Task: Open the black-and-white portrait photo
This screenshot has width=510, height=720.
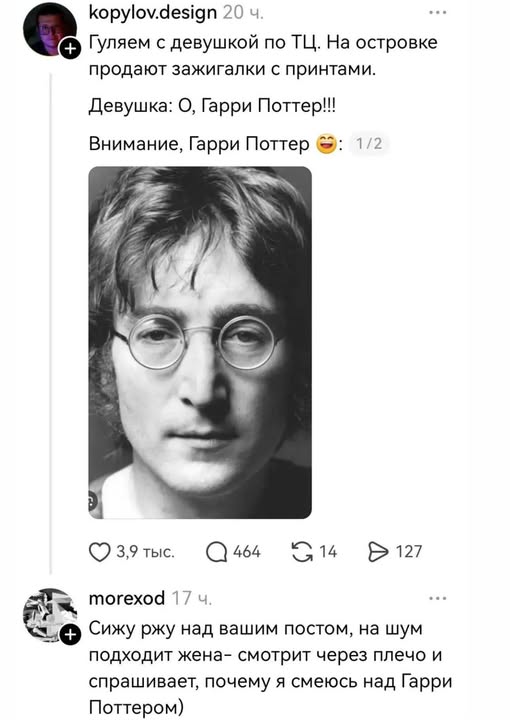Action: click(x=200, y=343)
